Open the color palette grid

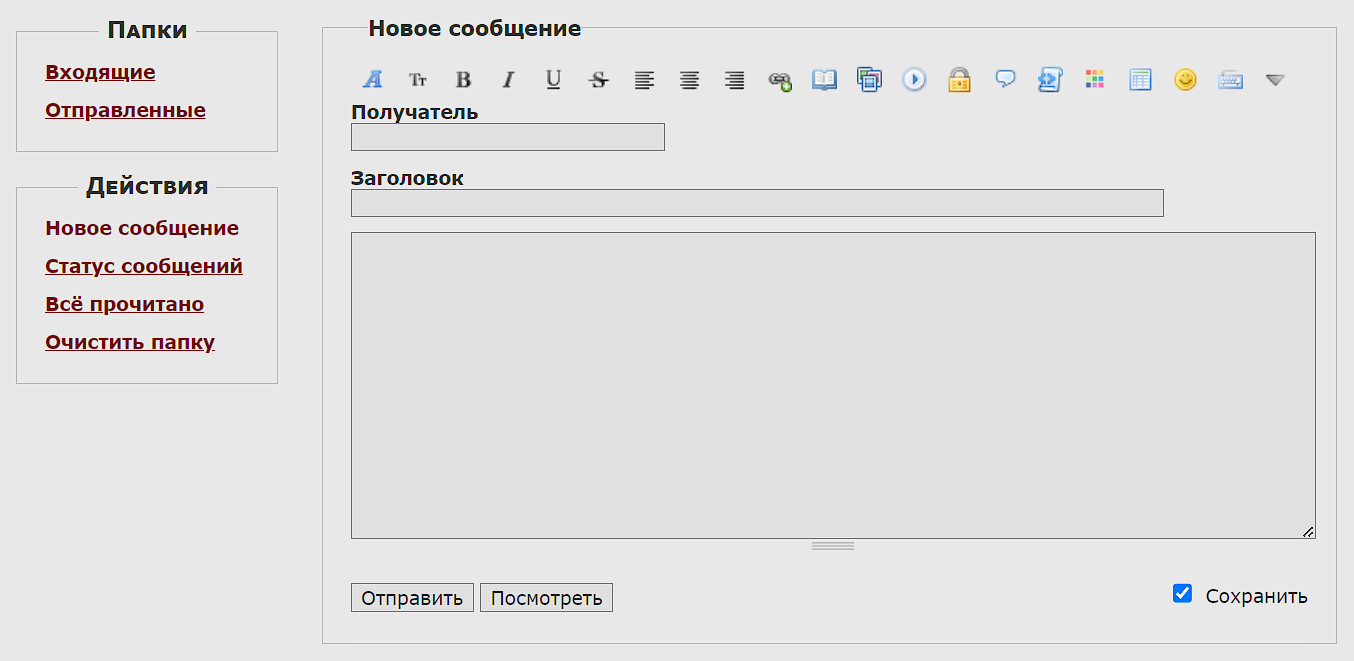point(1095,80)
